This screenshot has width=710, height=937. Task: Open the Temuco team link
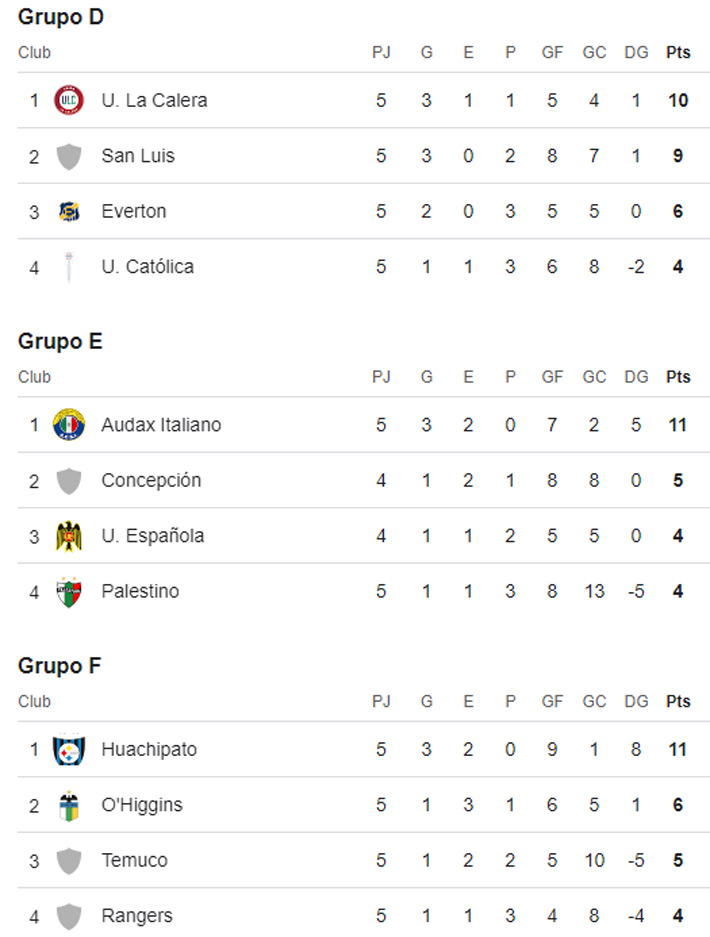tap(134, 860)
